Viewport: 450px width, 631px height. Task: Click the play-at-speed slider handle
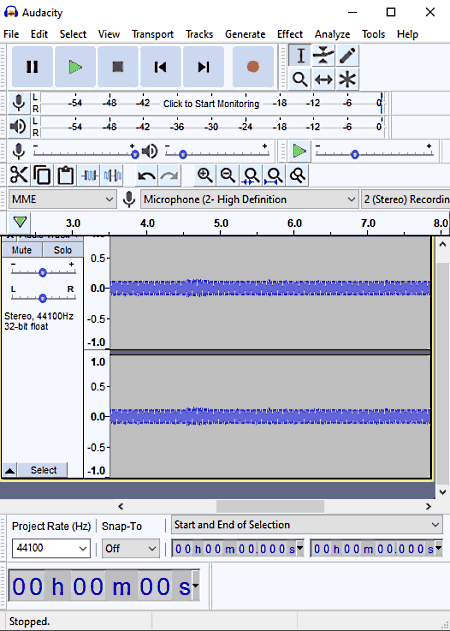click(355, 154)
